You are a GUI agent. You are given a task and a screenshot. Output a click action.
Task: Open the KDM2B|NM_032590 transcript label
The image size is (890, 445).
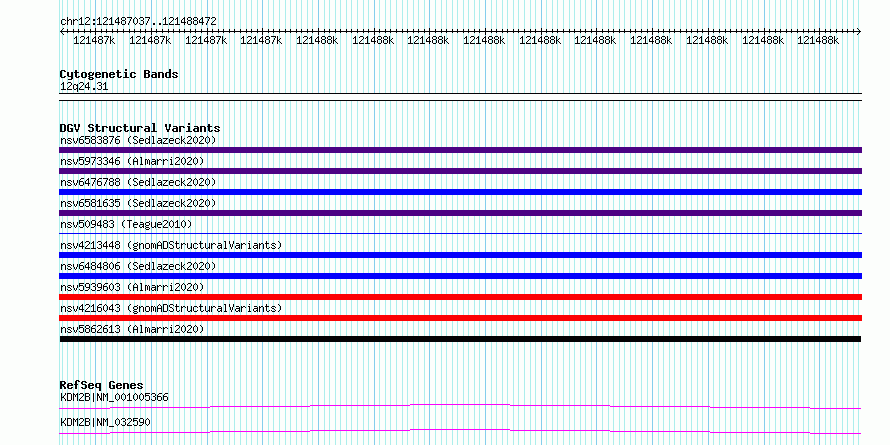105,423
